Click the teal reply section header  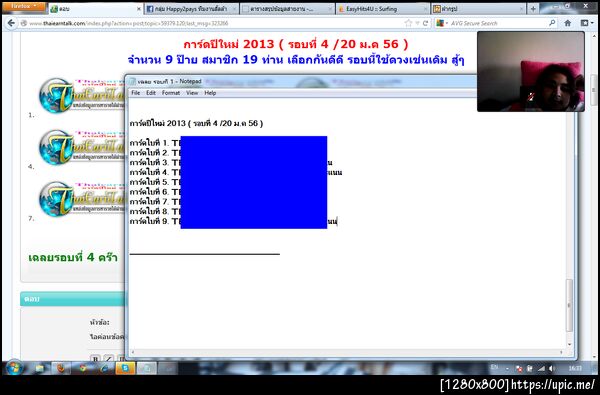pyautogui.click(x=73, y=299)
